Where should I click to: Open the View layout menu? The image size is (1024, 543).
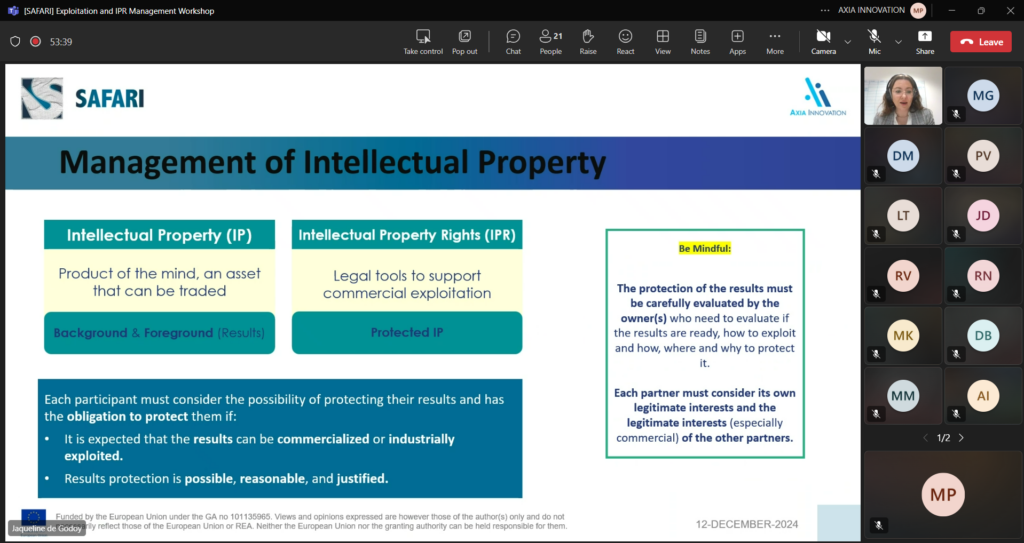tap(663, 42)
